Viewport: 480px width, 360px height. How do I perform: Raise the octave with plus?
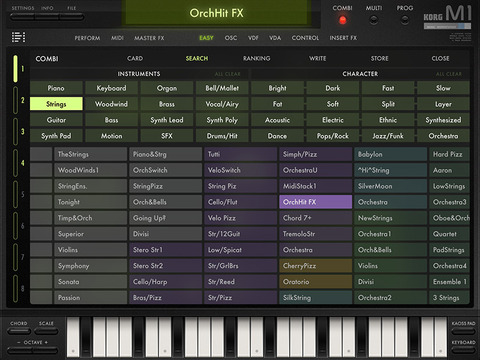coord(45,350)
